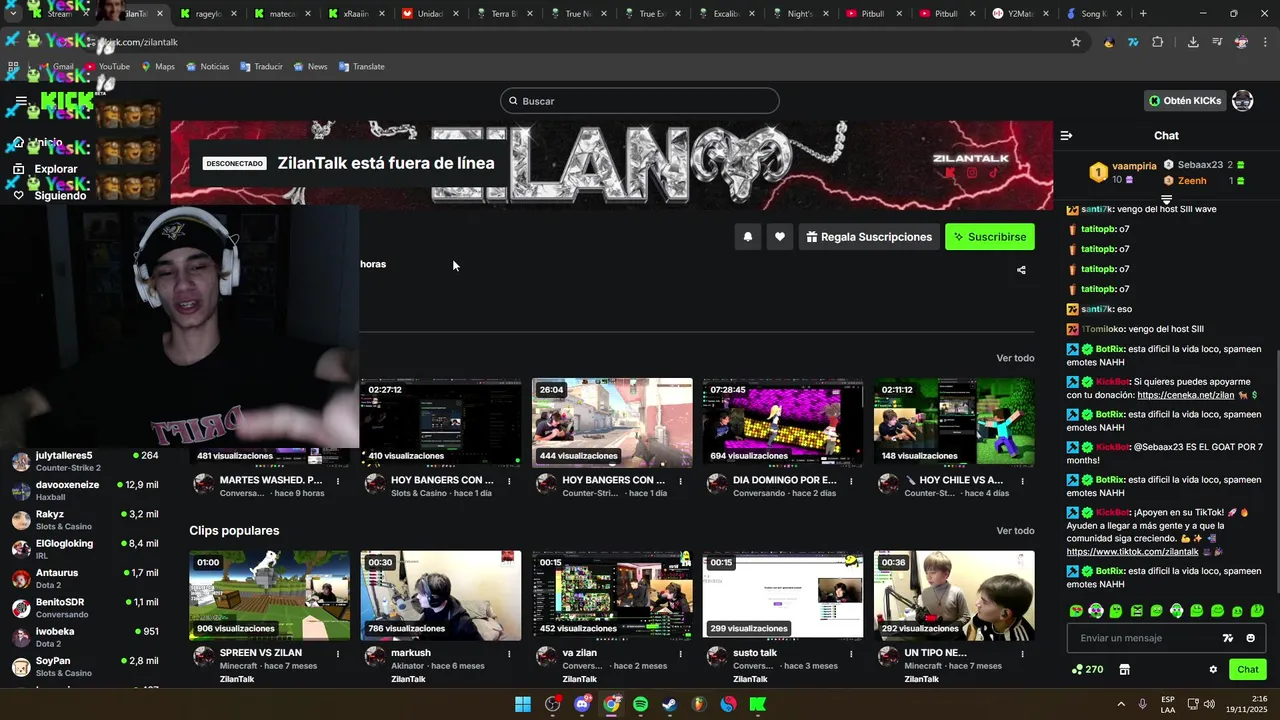Open the tiktok.com/zilantalk link in chat
1280x720 pixels.
(1132, 552)
